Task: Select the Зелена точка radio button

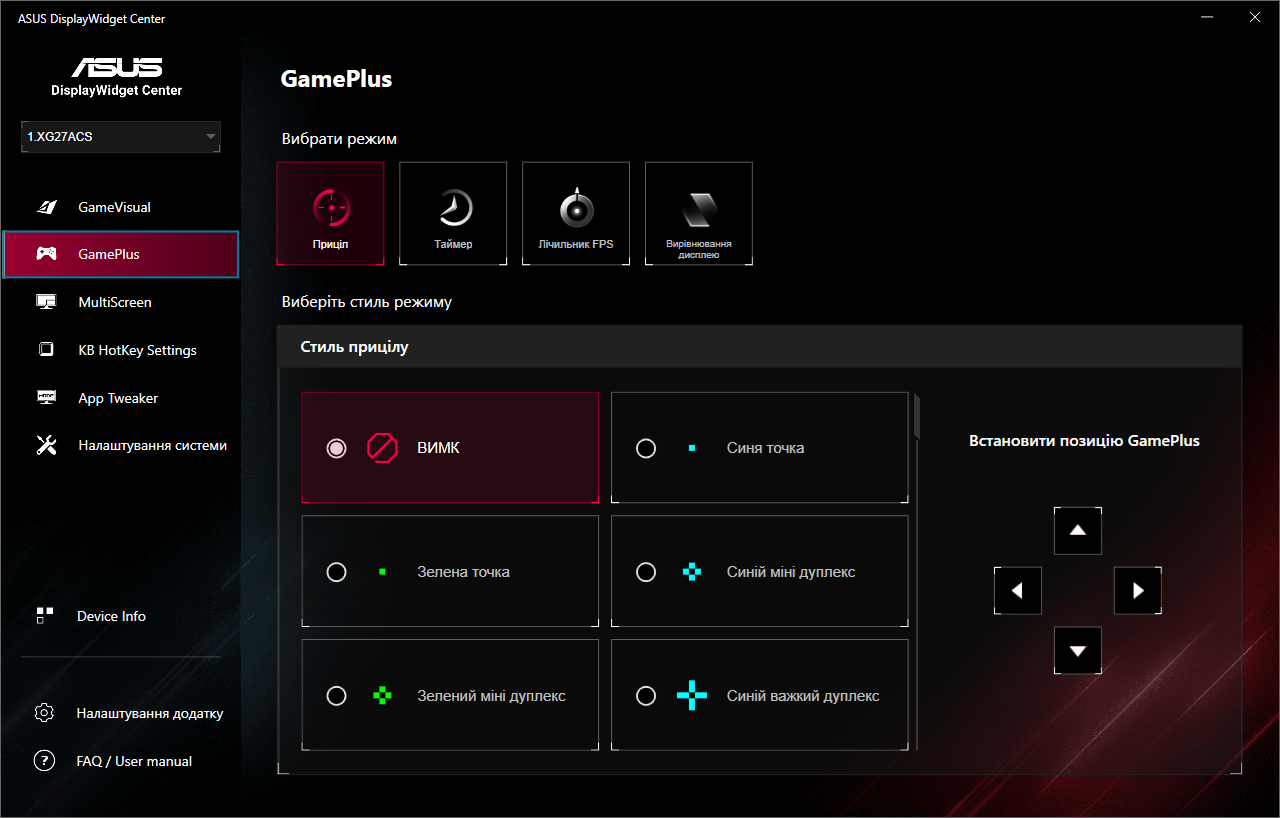Action: click(337, 572)
